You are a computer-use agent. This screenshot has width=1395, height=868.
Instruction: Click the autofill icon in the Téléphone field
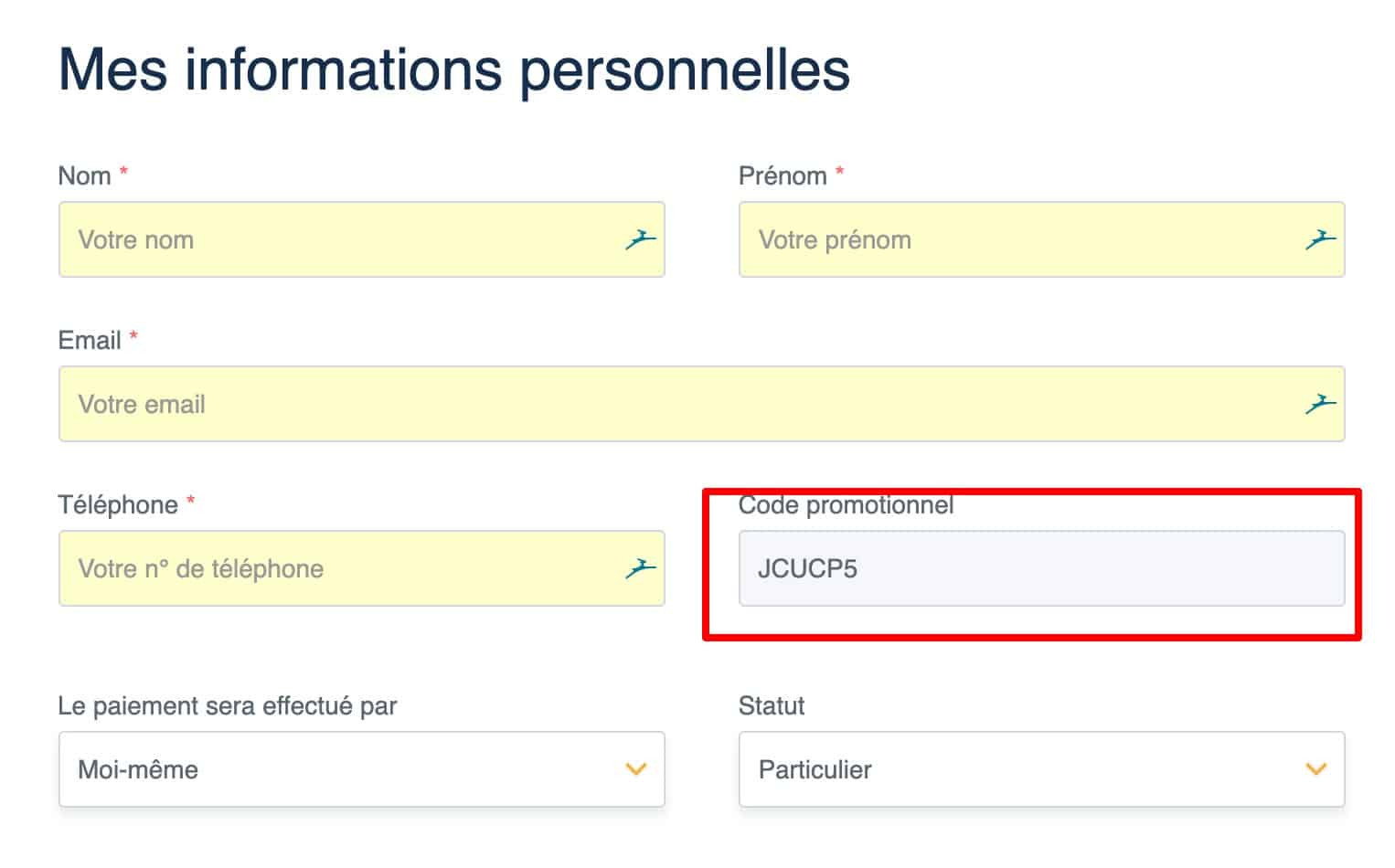[x=641, y=568]
